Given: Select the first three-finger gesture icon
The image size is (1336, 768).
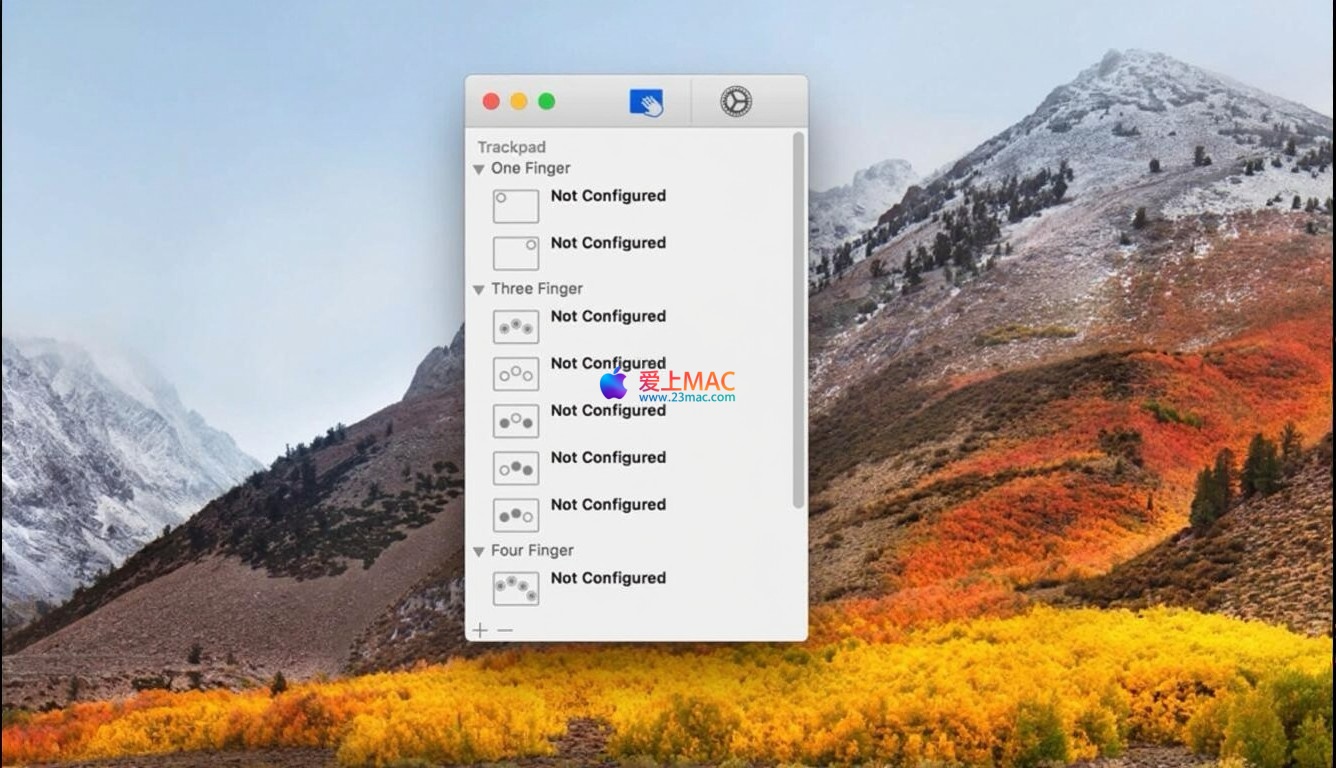Looking at the screenshot, I should click(x=516, y=327).
